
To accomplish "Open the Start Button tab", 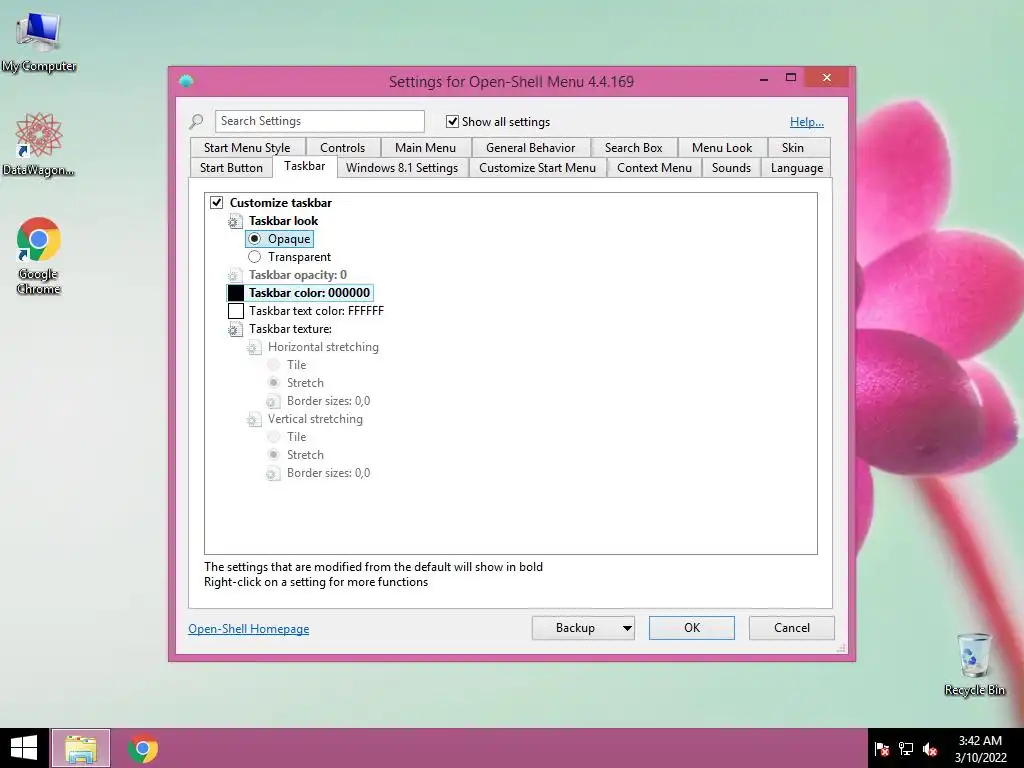I will (231, 168).
